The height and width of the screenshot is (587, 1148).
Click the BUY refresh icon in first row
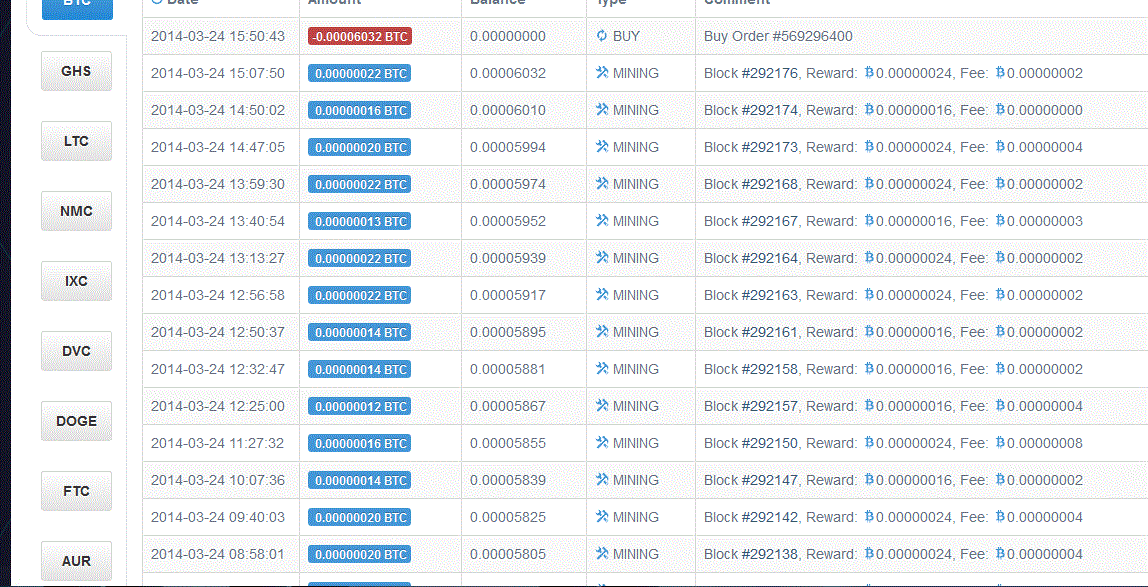pos(602,36)
